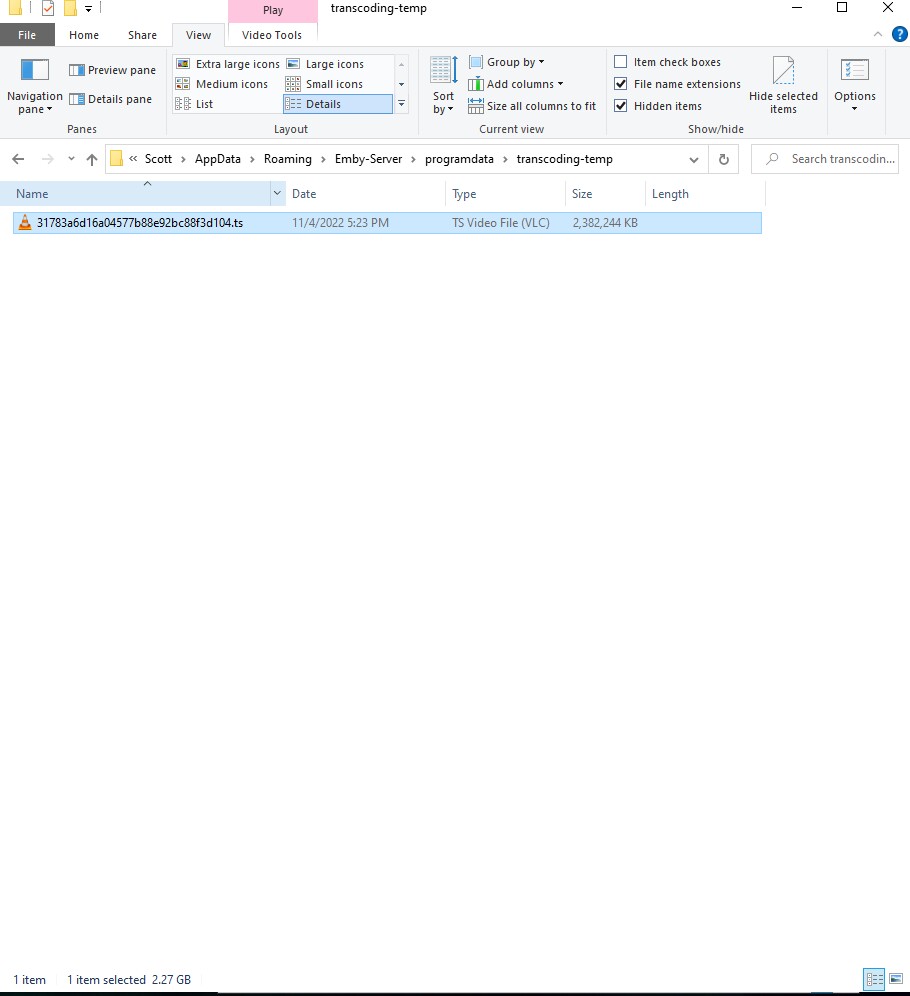Collapse the ribbon with chevron
Viewport: 910px width, 996px height.
pos(878,34)
